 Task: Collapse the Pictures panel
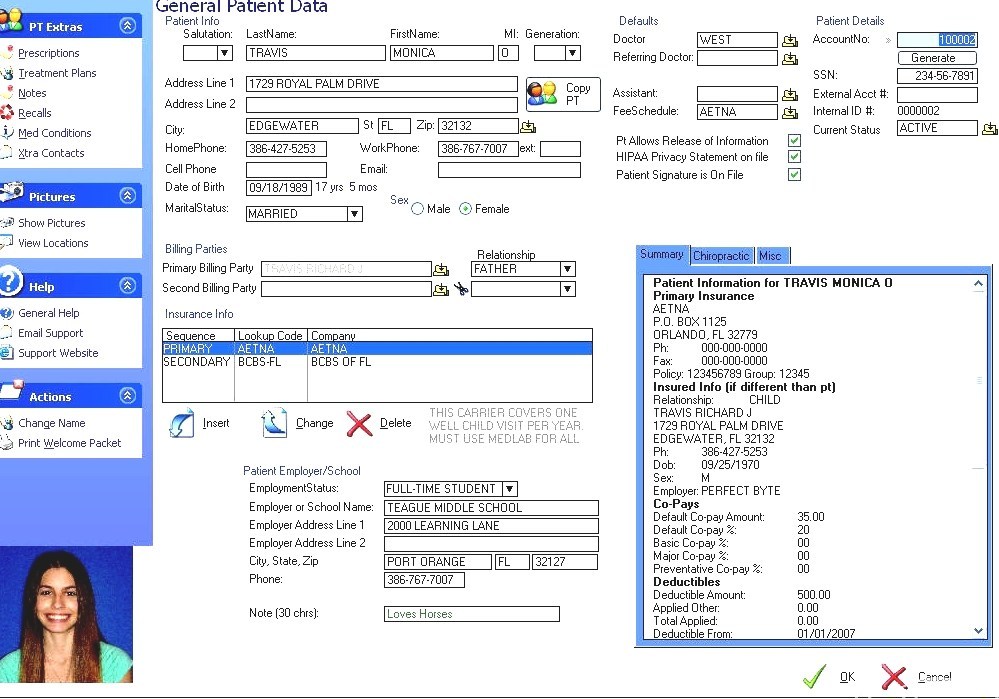click(x=128, y=196)
